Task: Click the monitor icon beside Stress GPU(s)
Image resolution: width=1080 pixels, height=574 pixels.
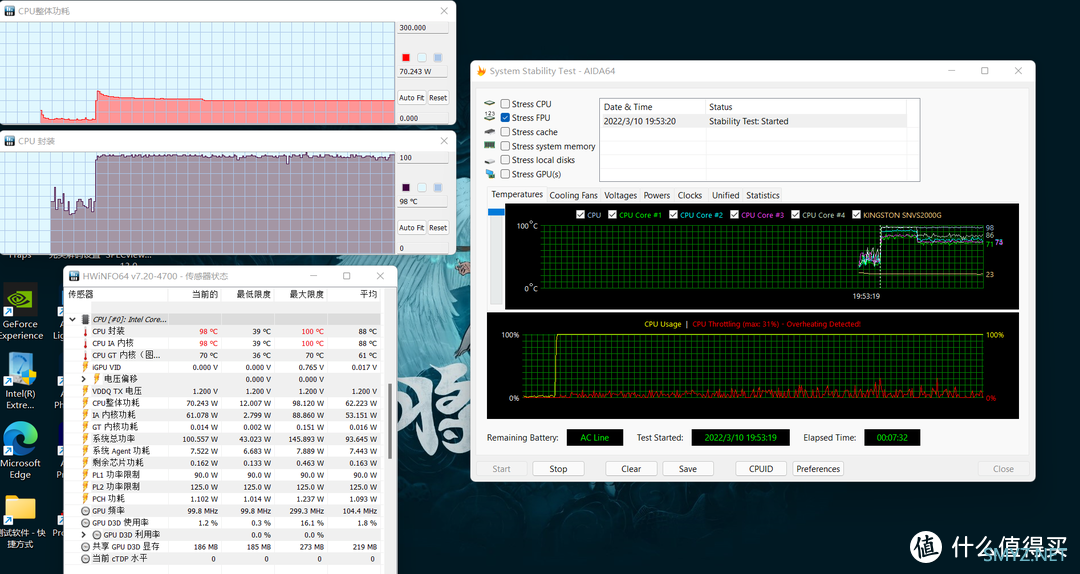Action: (490, 174)
